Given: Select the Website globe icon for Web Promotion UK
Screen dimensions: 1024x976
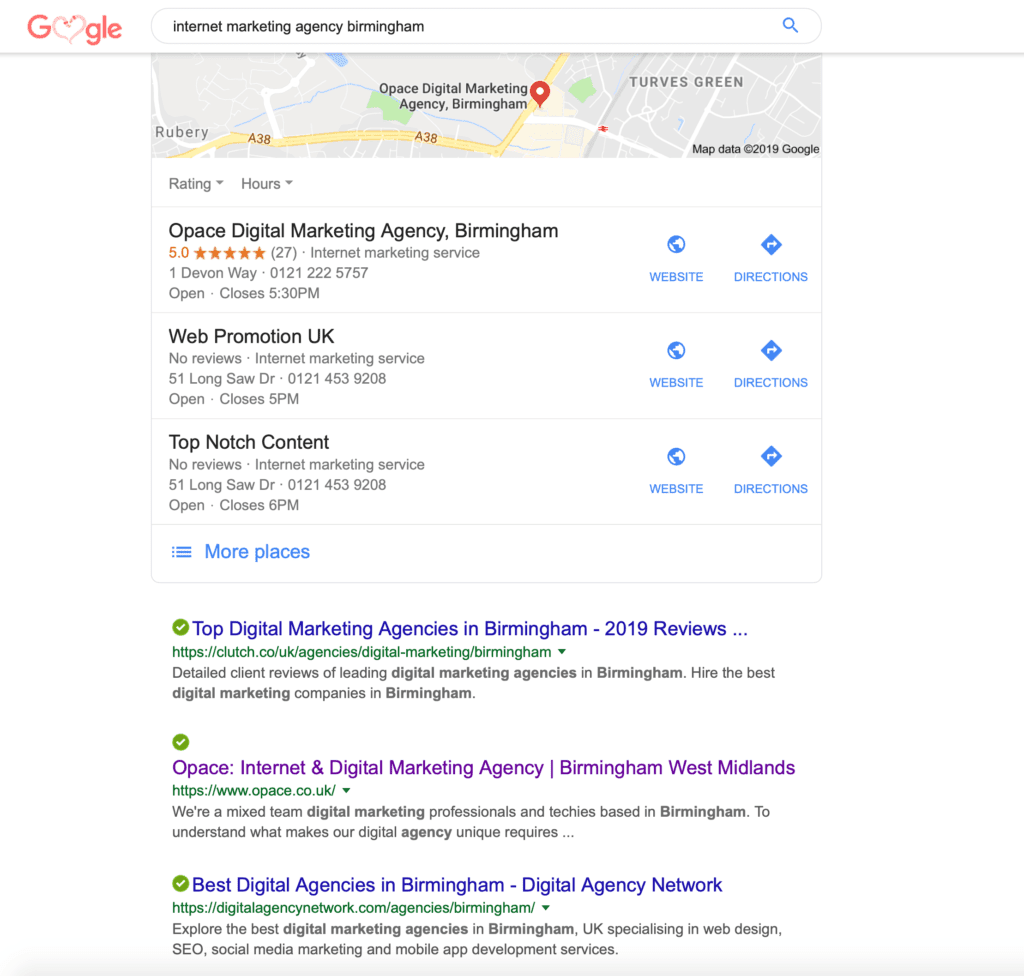Looking at the screenshot, I should pos(676,350).
